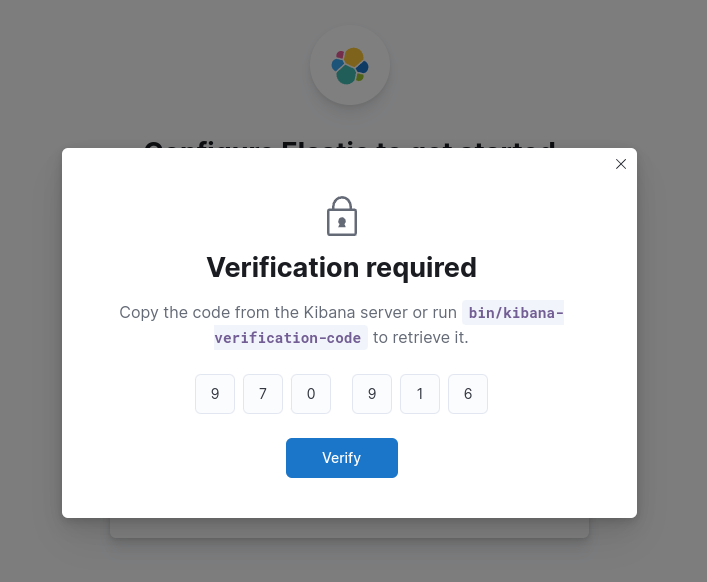Click the Copy the code instruction text
The image size is (707, 582).
[287, 313]
